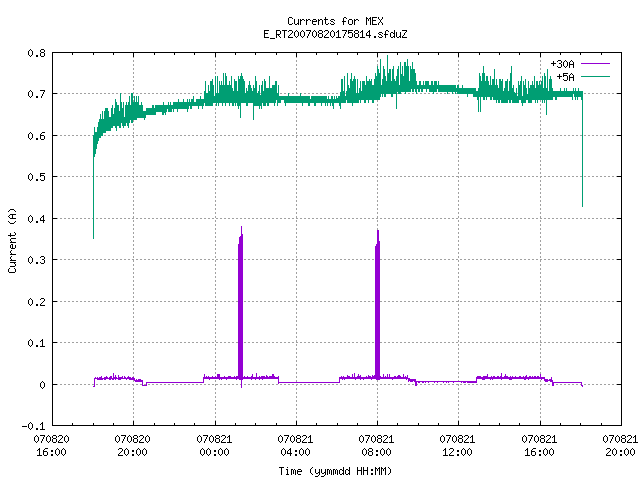Click the y-axis label 'Current (A)'
The height and width of the screenshot is (480, 640).
pos(12,240)
